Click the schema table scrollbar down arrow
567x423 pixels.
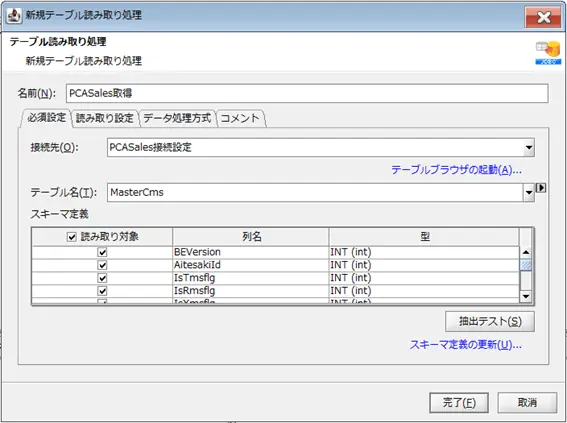point(526,296)
